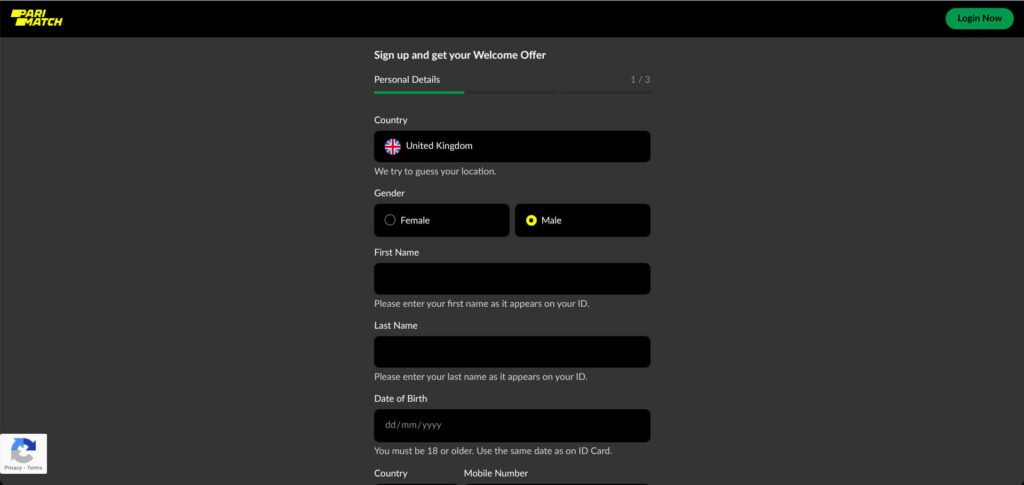Click the Login Now button

point(979,18)
